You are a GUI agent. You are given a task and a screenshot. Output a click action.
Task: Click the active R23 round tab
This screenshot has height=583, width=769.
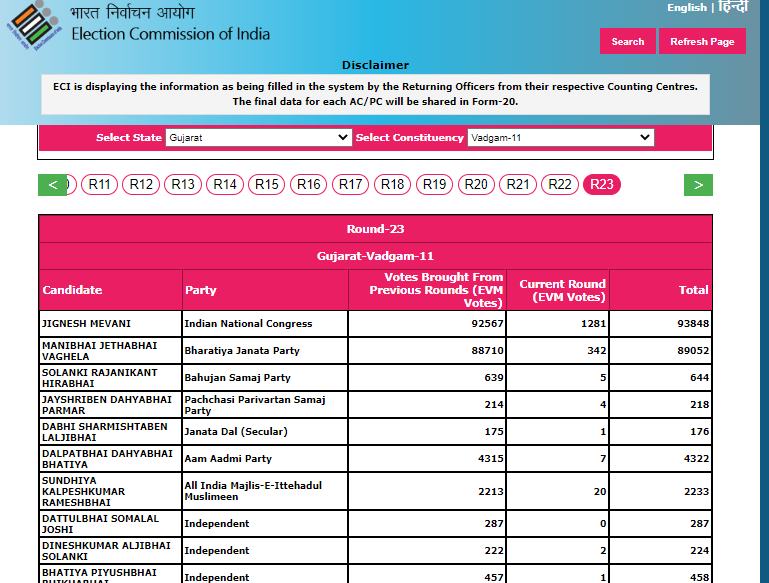click(602, 184)
